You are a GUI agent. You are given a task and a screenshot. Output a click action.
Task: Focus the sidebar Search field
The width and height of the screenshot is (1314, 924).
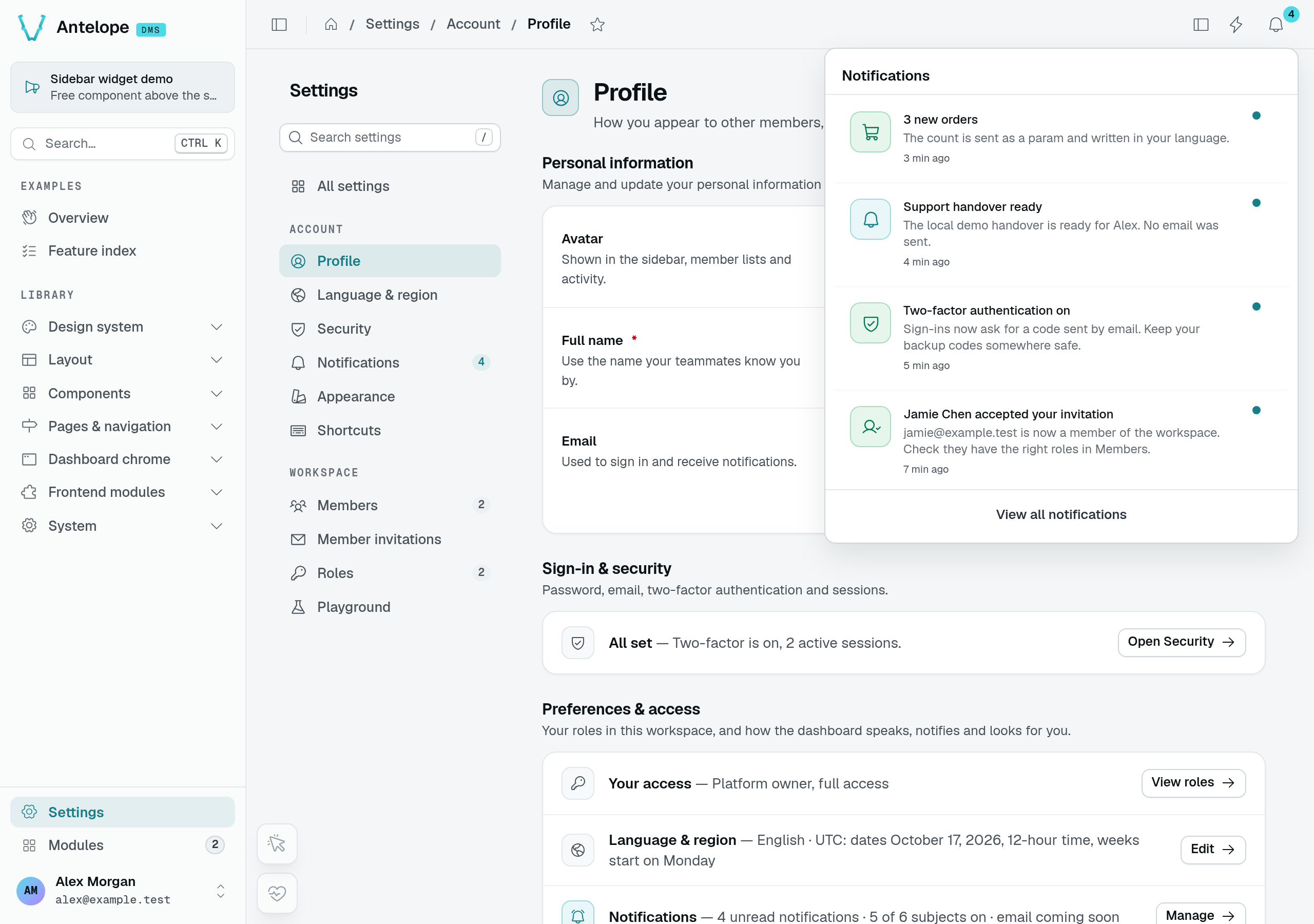click(x=123, y=143)
